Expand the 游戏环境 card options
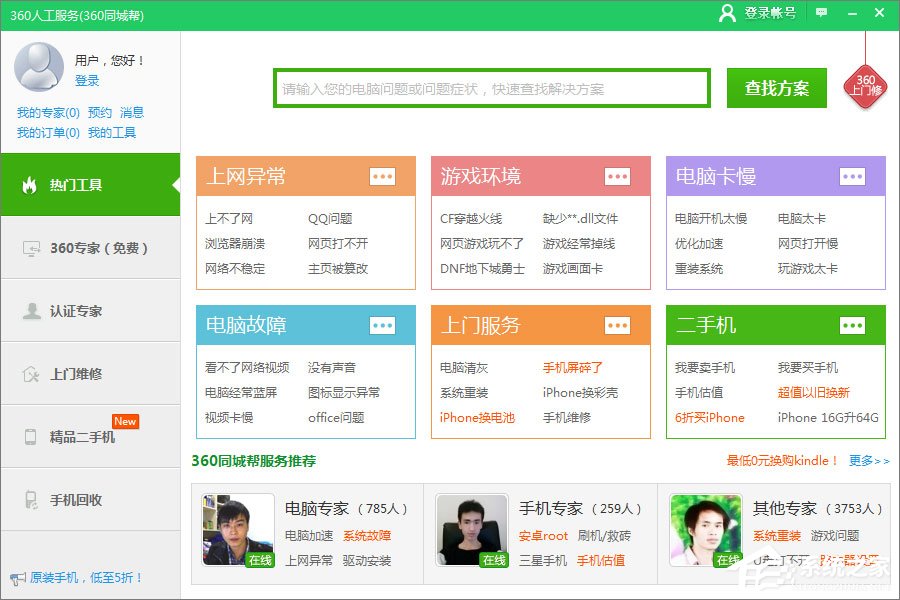Viewport: 900px width, 600px height. click(617, 175)
